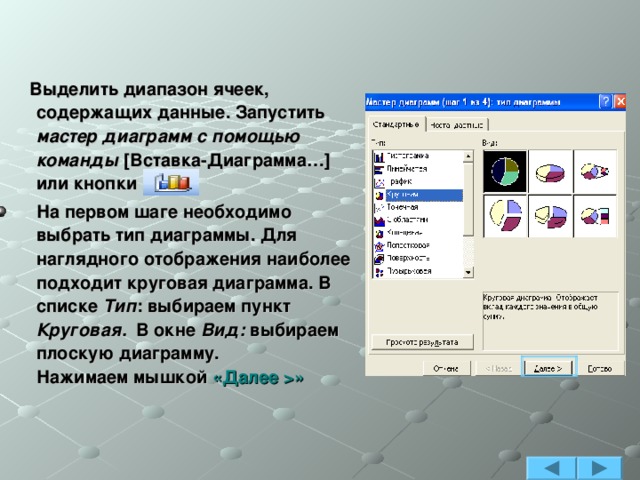Click the Готово button

click(x=600, y=368)
